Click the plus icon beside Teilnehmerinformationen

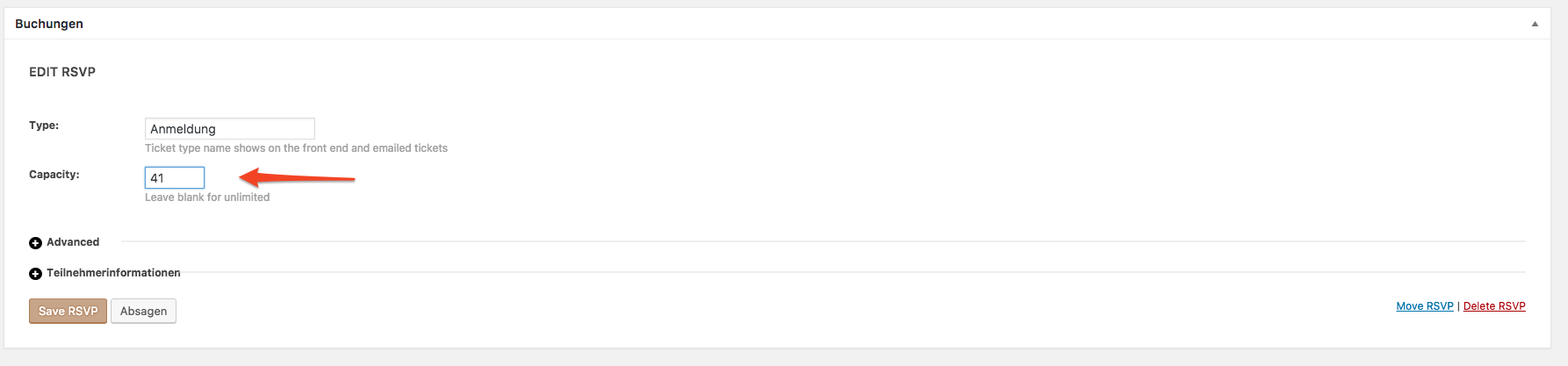pyautogui.click(x=35, y=274)
